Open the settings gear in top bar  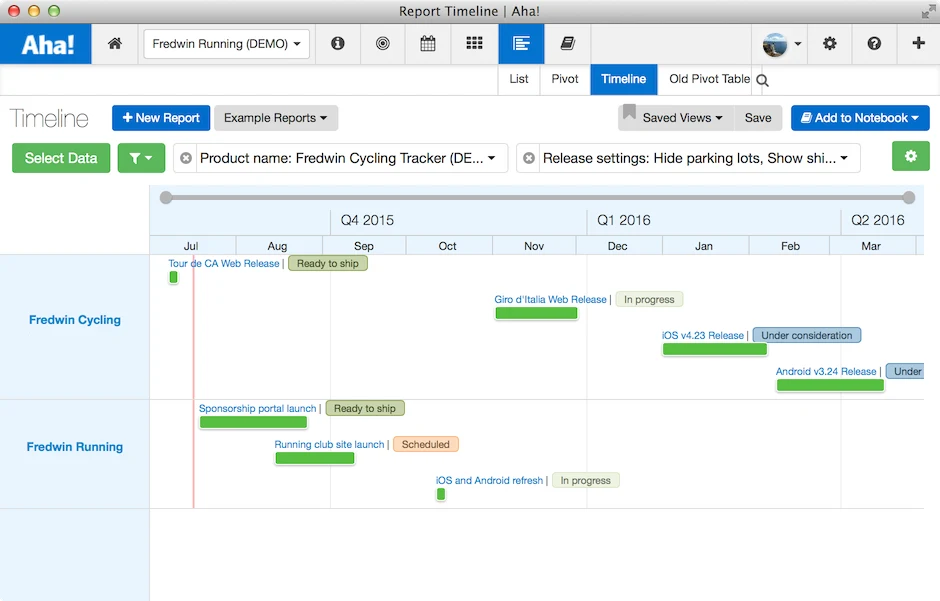(829, 43)
